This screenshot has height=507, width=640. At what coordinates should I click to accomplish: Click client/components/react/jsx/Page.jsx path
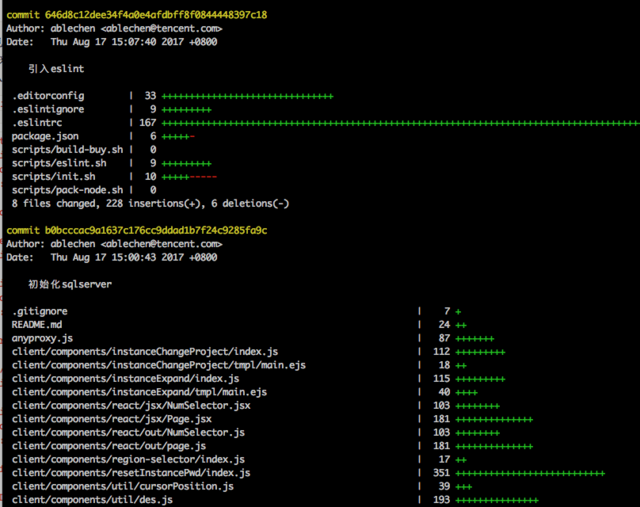coord(112,419)
